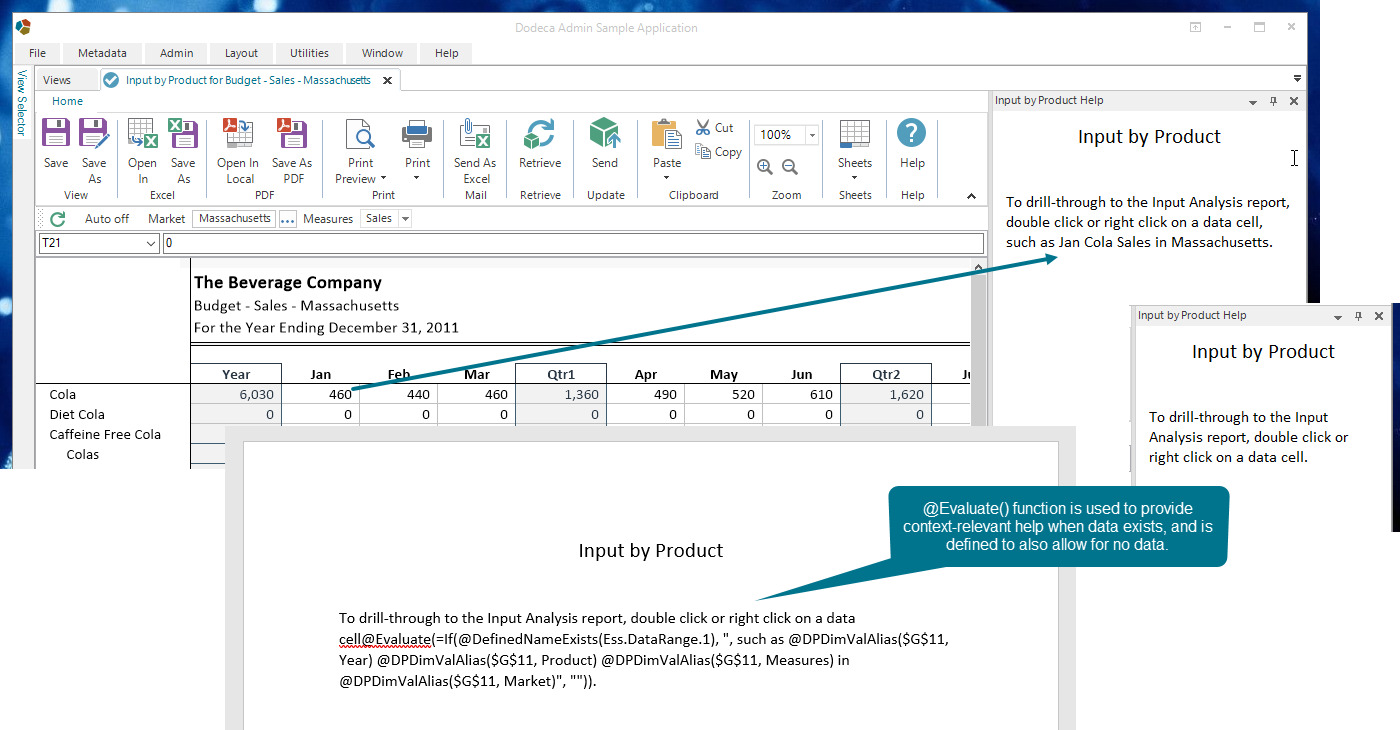Click the Print printer icon
This screenshot has width=1400, height=730.
[417, 134]
